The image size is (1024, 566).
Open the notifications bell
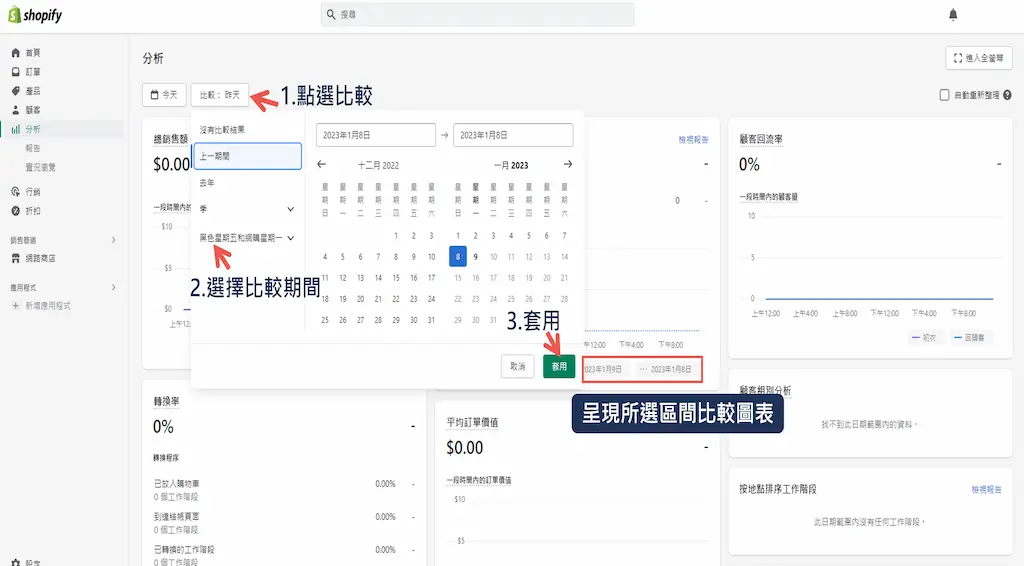click(953, 14)
